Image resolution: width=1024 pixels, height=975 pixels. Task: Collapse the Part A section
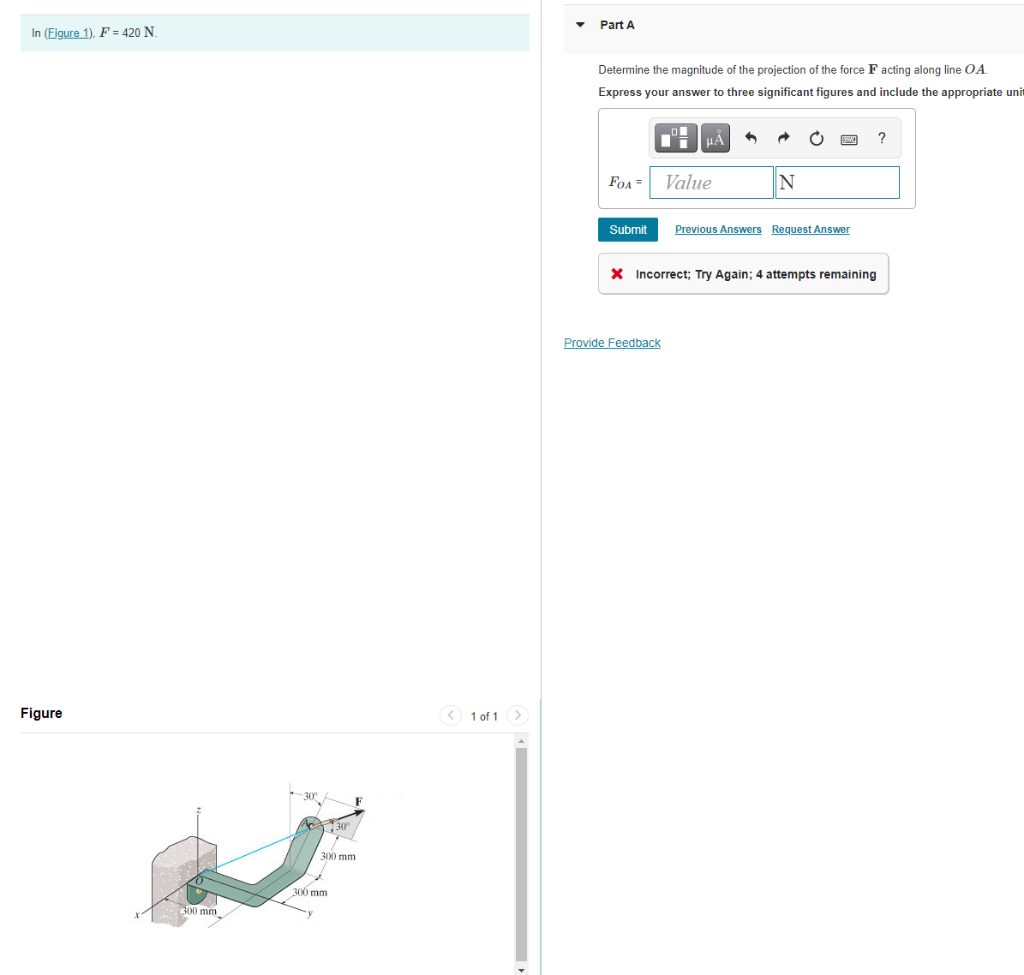pos(580,25)
